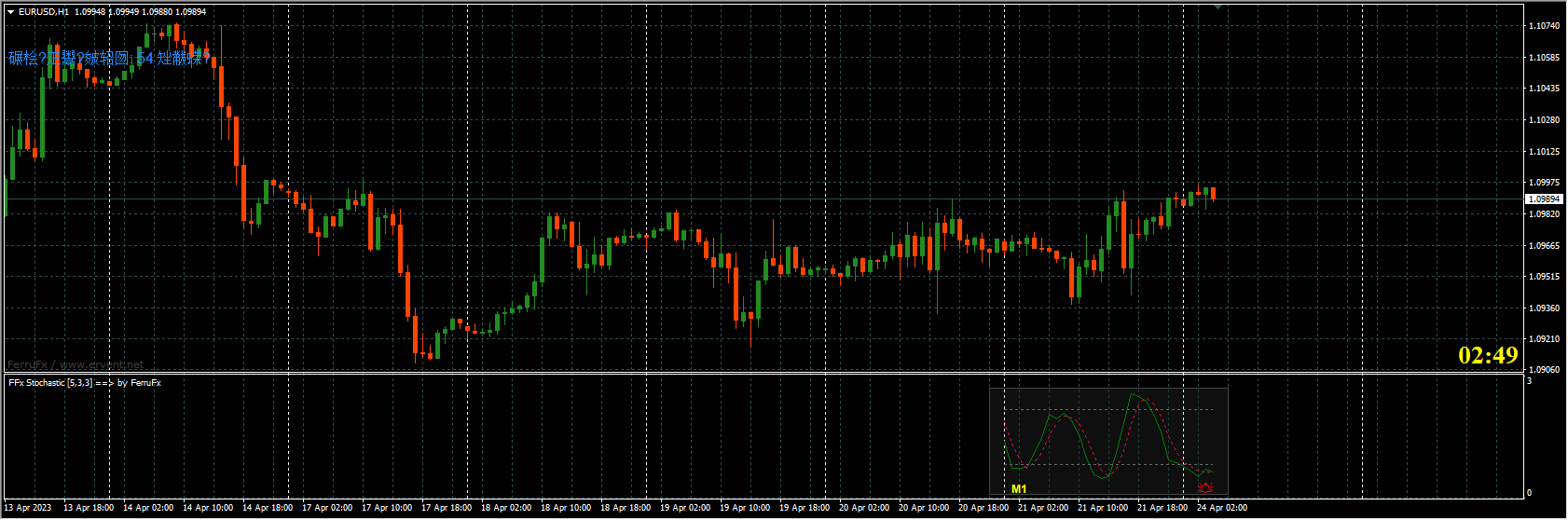Click the red alarm bell icon
The height and width of the screenshot is (520, 1568).
click(x=1205, y=486)
